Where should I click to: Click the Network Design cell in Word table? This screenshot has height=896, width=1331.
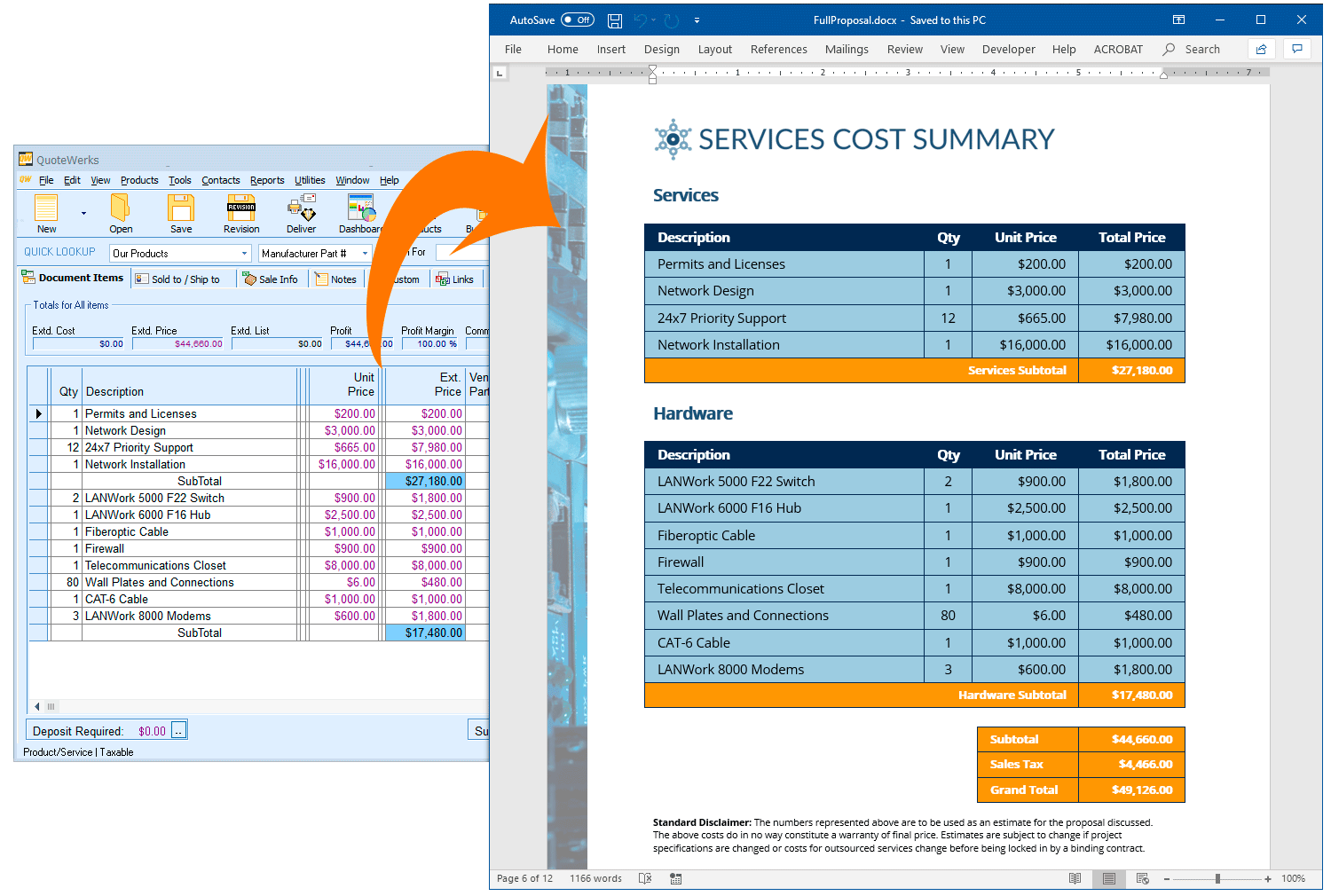click(784, 291)
